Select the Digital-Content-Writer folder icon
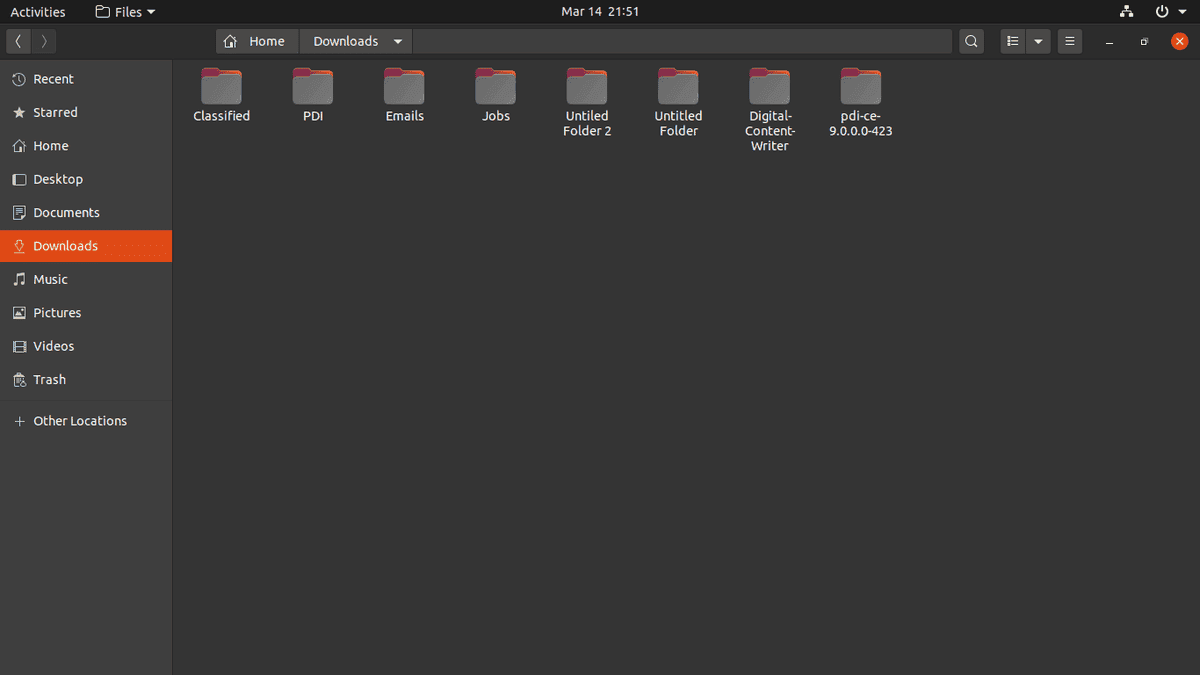Image resolution: width=1200 pixels, height=675 pixels. 770,86
